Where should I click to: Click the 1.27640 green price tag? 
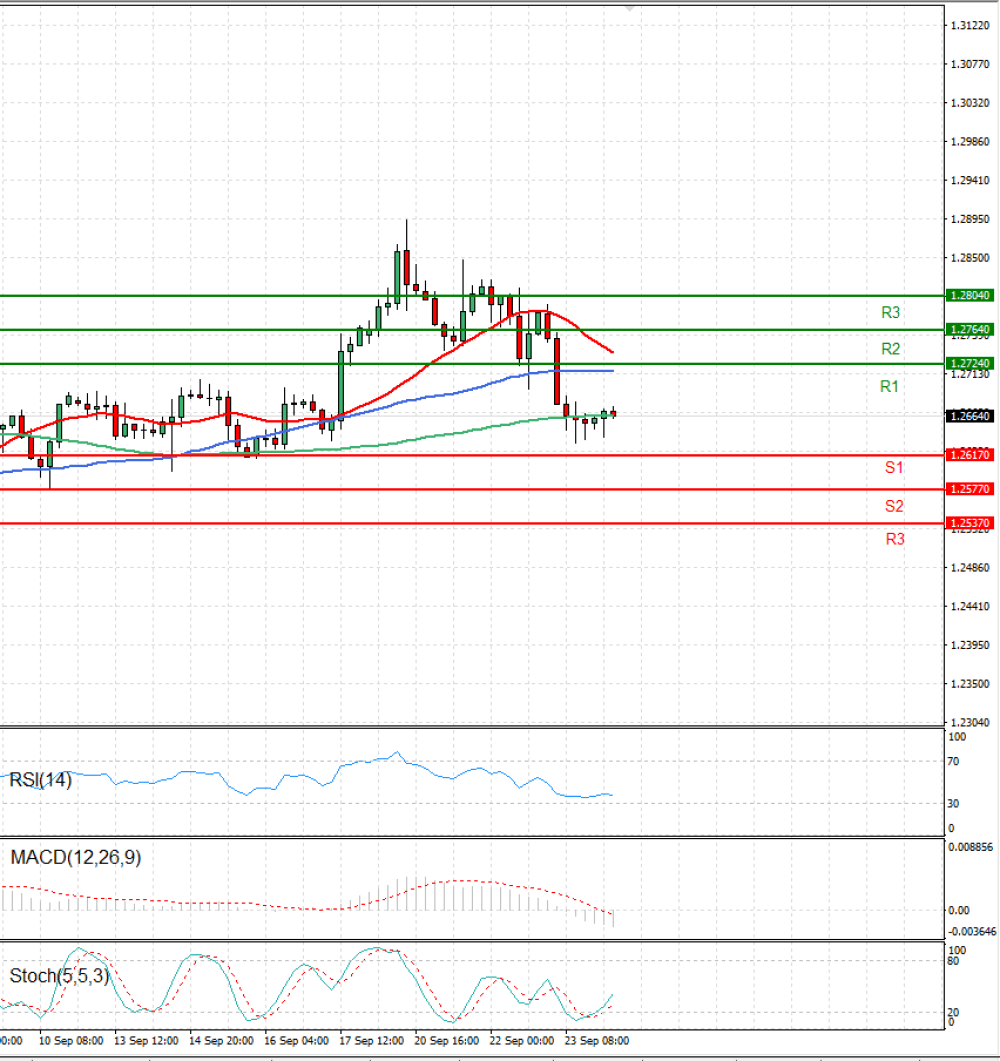(x=971, y=330)
